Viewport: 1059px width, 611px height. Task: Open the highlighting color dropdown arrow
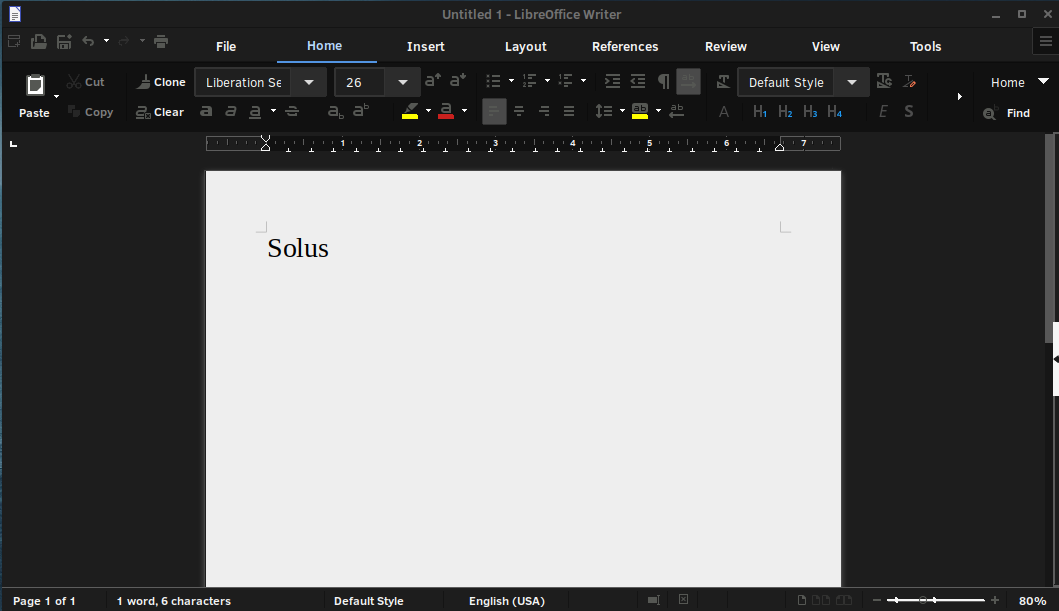428,111
